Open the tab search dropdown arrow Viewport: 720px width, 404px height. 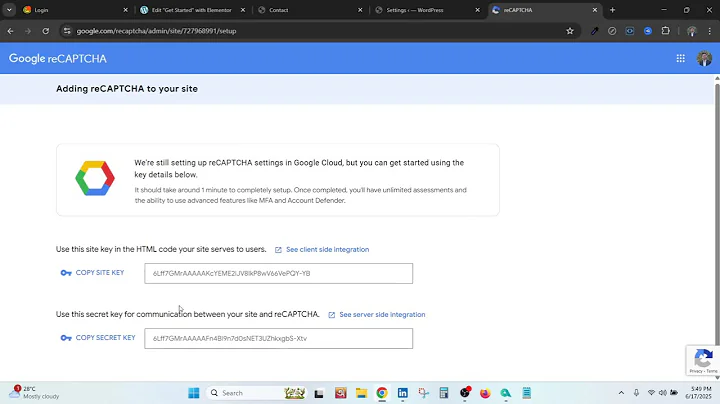coord(9,10)
